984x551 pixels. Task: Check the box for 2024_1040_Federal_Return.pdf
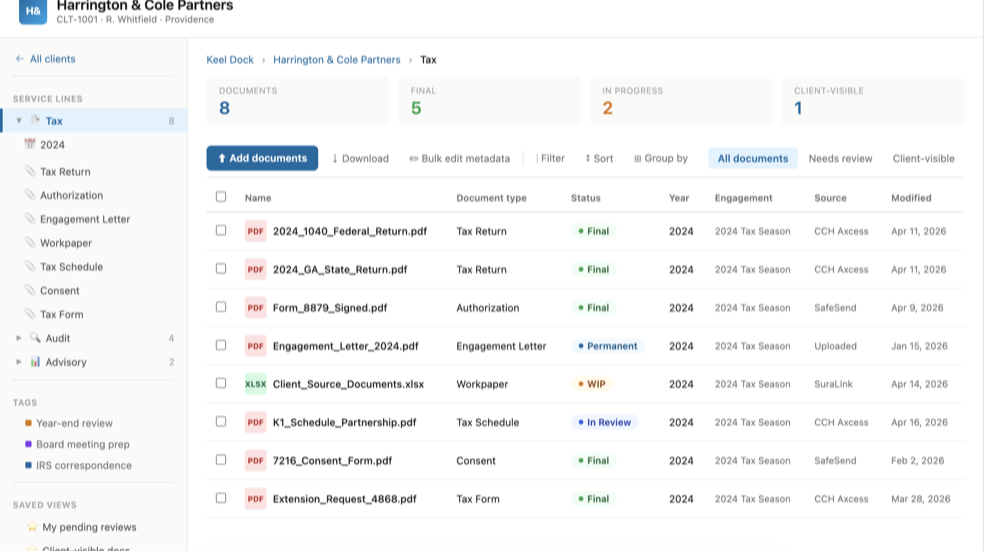tap(221, 230)
